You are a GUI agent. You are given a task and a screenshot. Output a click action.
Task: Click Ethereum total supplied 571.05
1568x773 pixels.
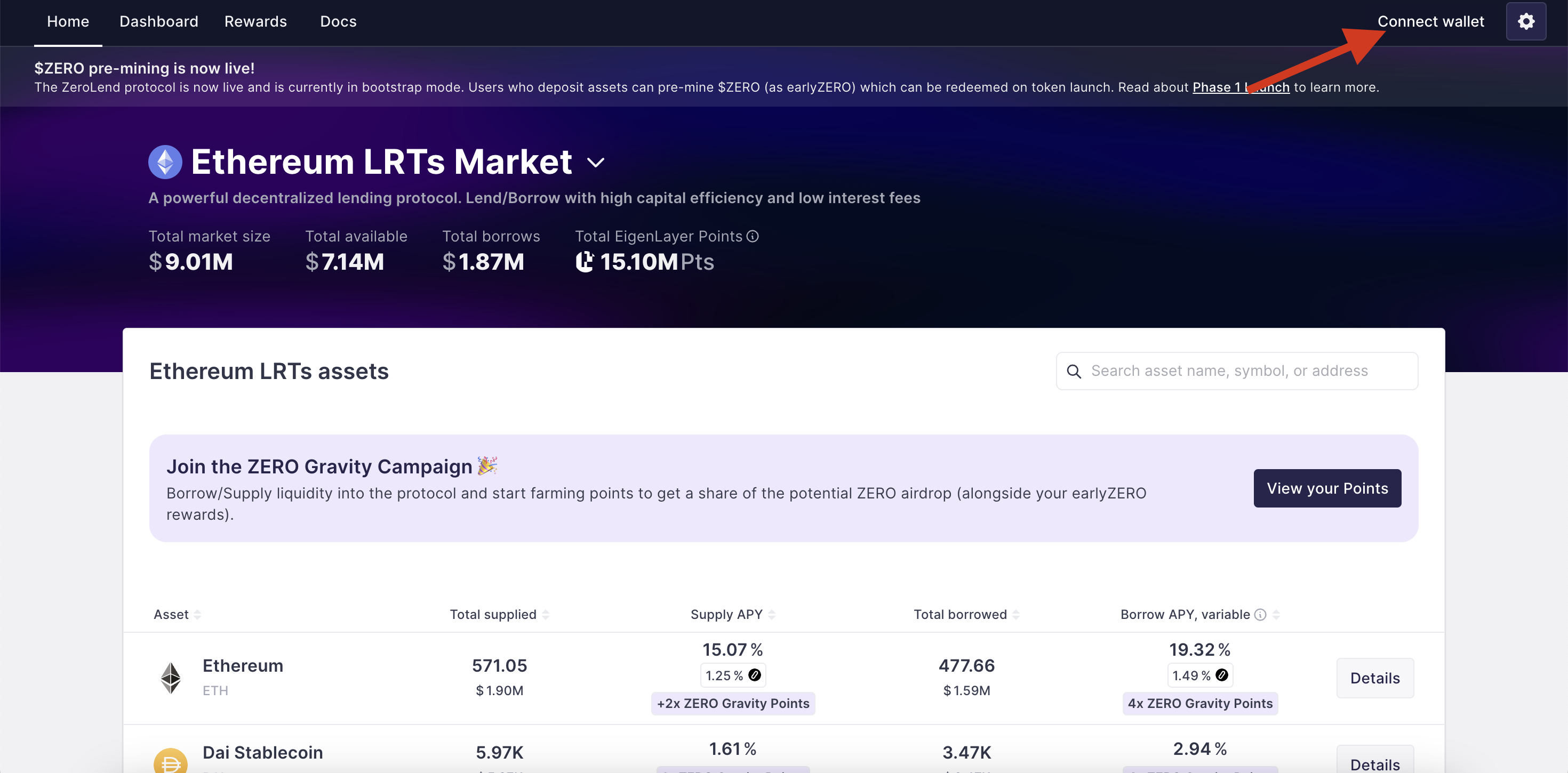point(499,665)
